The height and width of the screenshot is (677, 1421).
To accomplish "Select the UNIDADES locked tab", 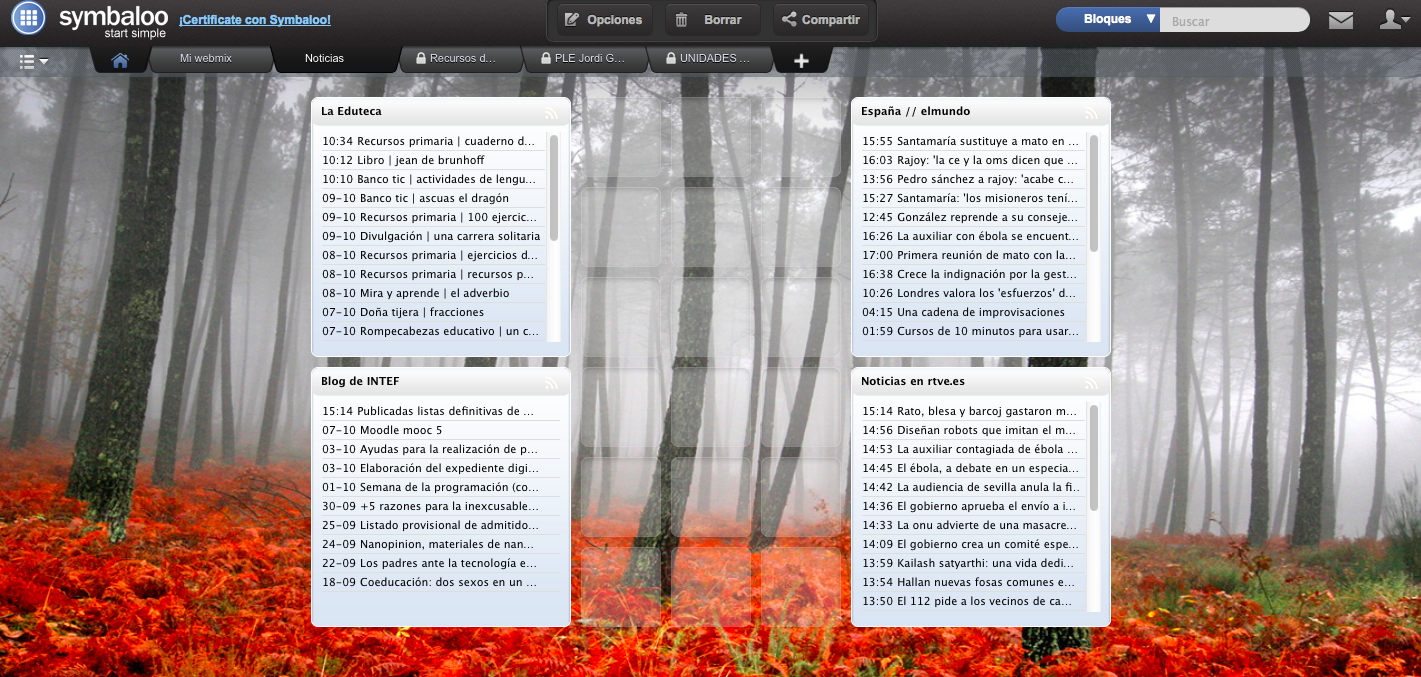I will pyautogui.click(x=708, y=59).
